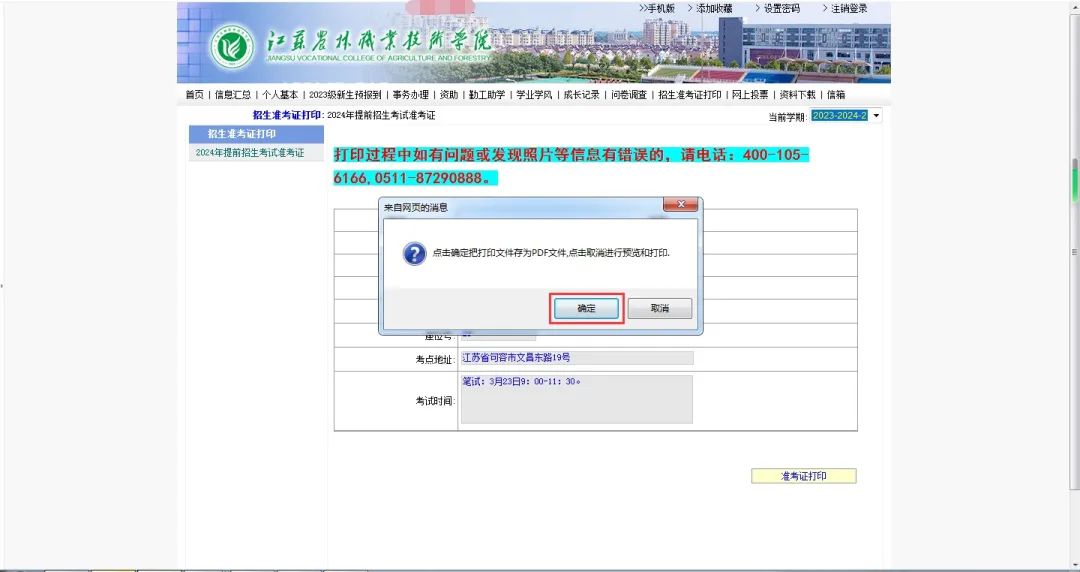Open the 资料下载 menu

point(797,95)
